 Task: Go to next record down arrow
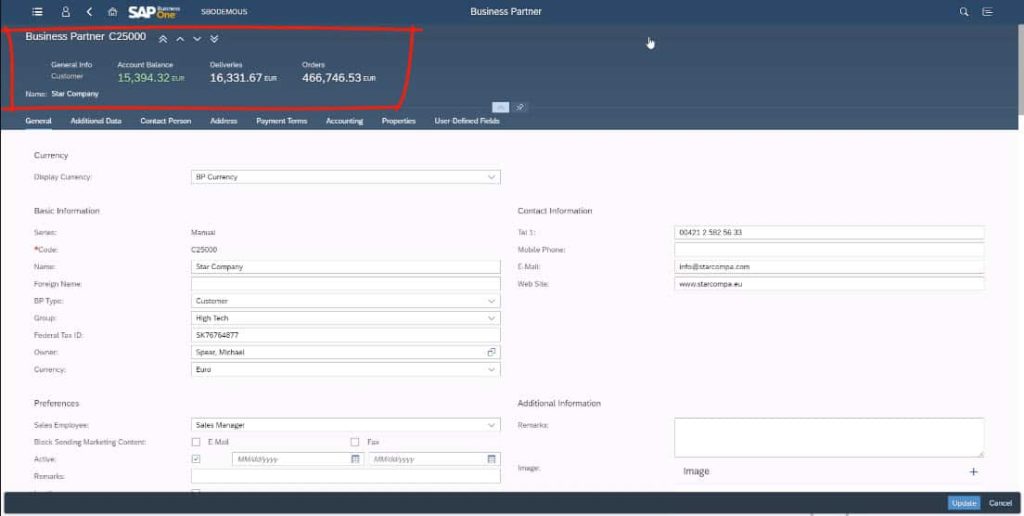click(197, 39)
